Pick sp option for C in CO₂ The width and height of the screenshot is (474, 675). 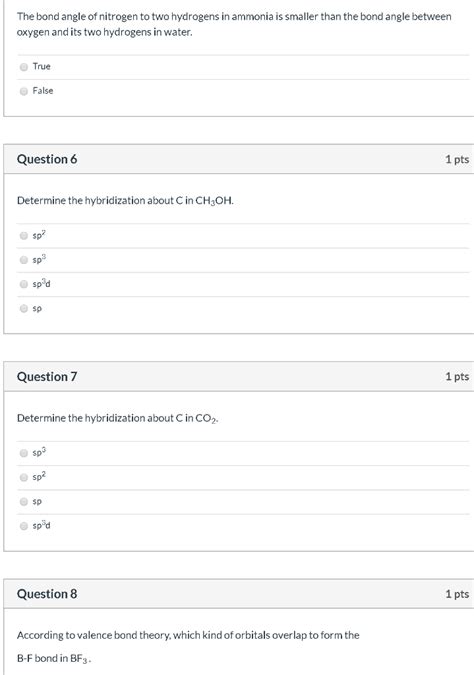[x=24, y=502]
